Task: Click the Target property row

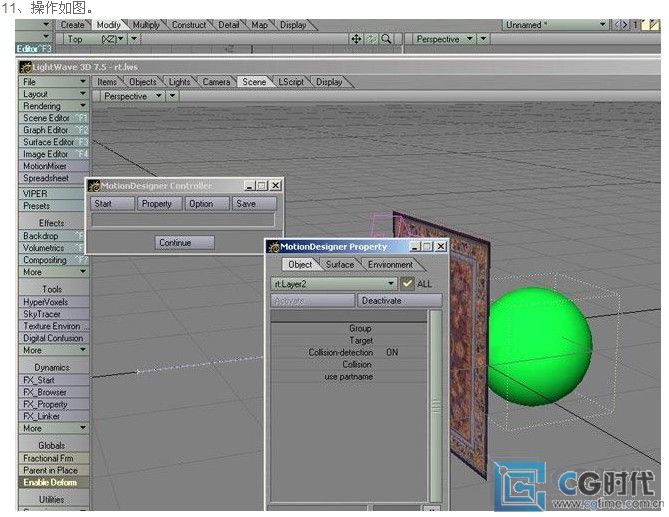Action: point(349,340)
